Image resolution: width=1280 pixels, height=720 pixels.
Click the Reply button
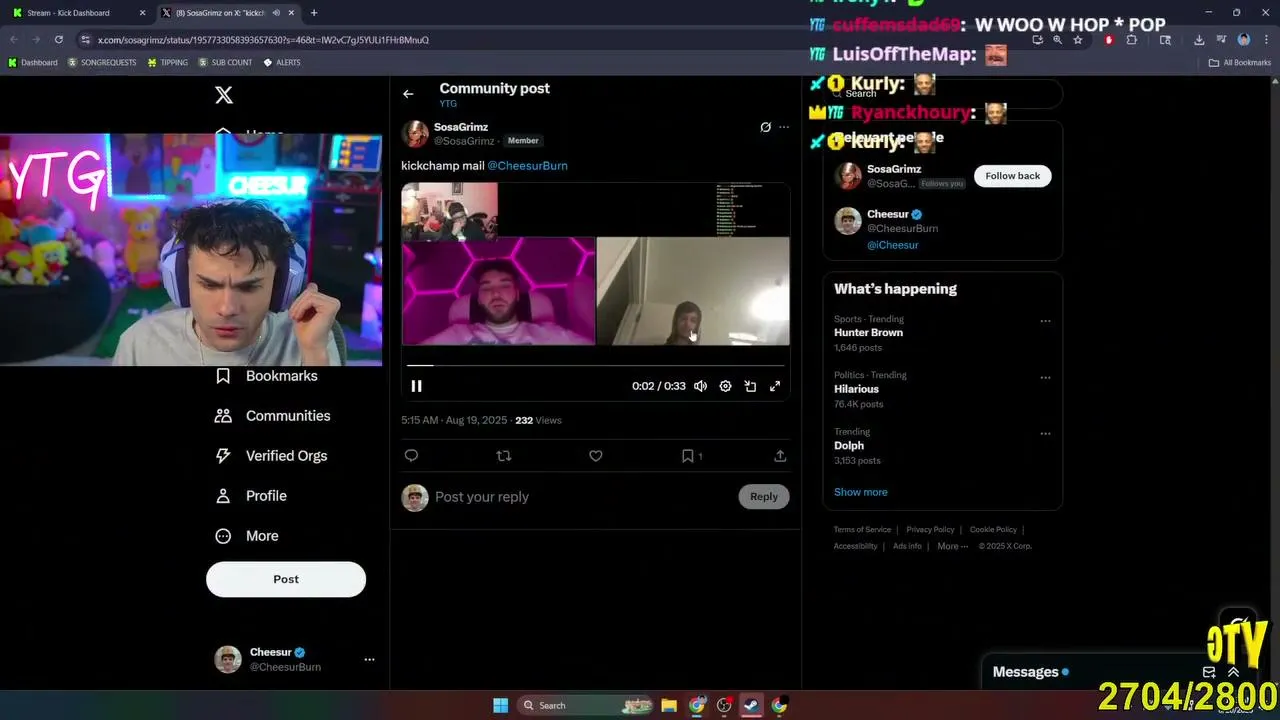(x=764, y=497)
